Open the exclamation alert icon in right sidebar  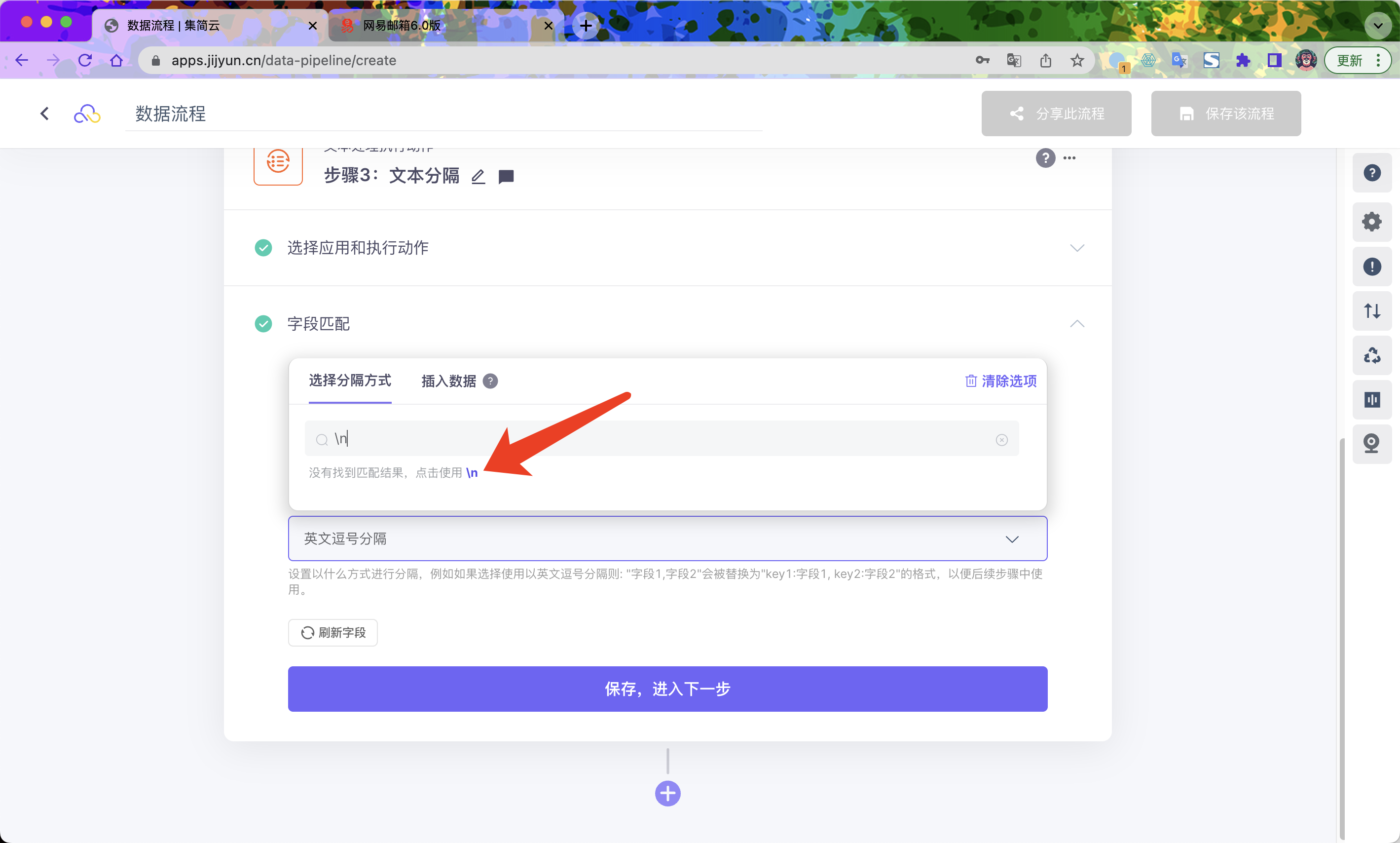click(1371, 267)
